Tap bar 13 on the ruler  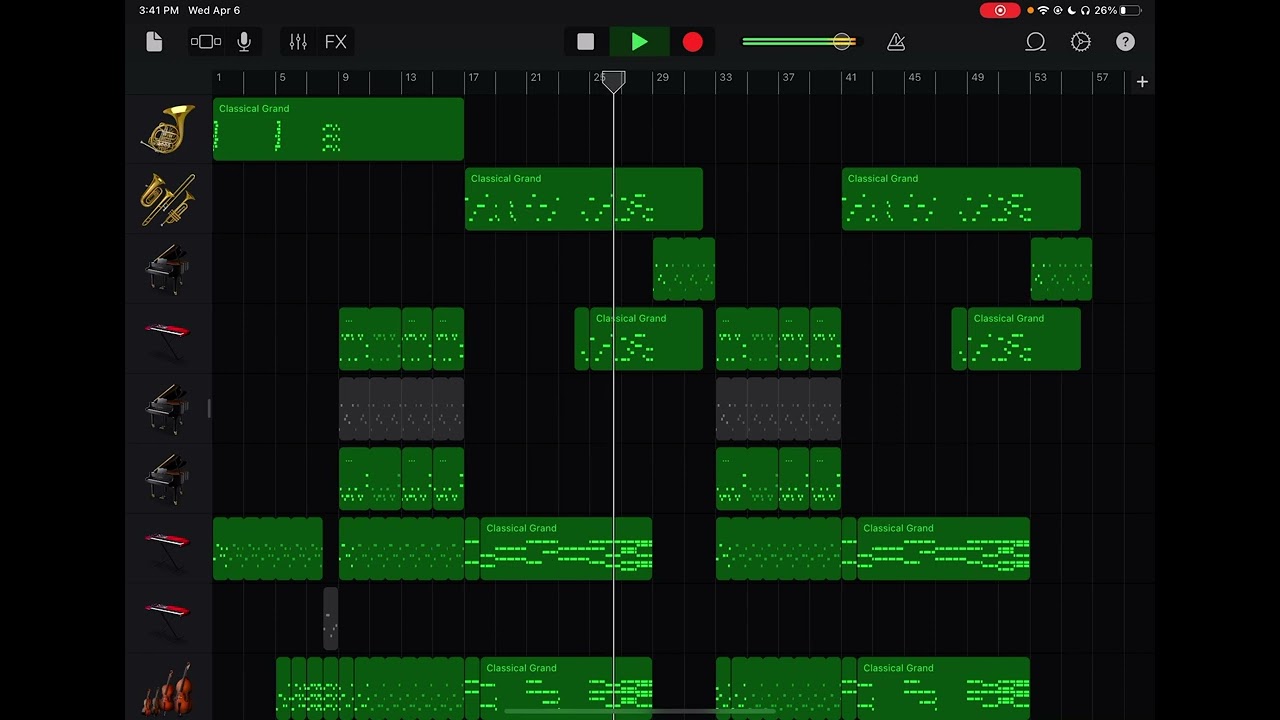[x=410, y=77]
